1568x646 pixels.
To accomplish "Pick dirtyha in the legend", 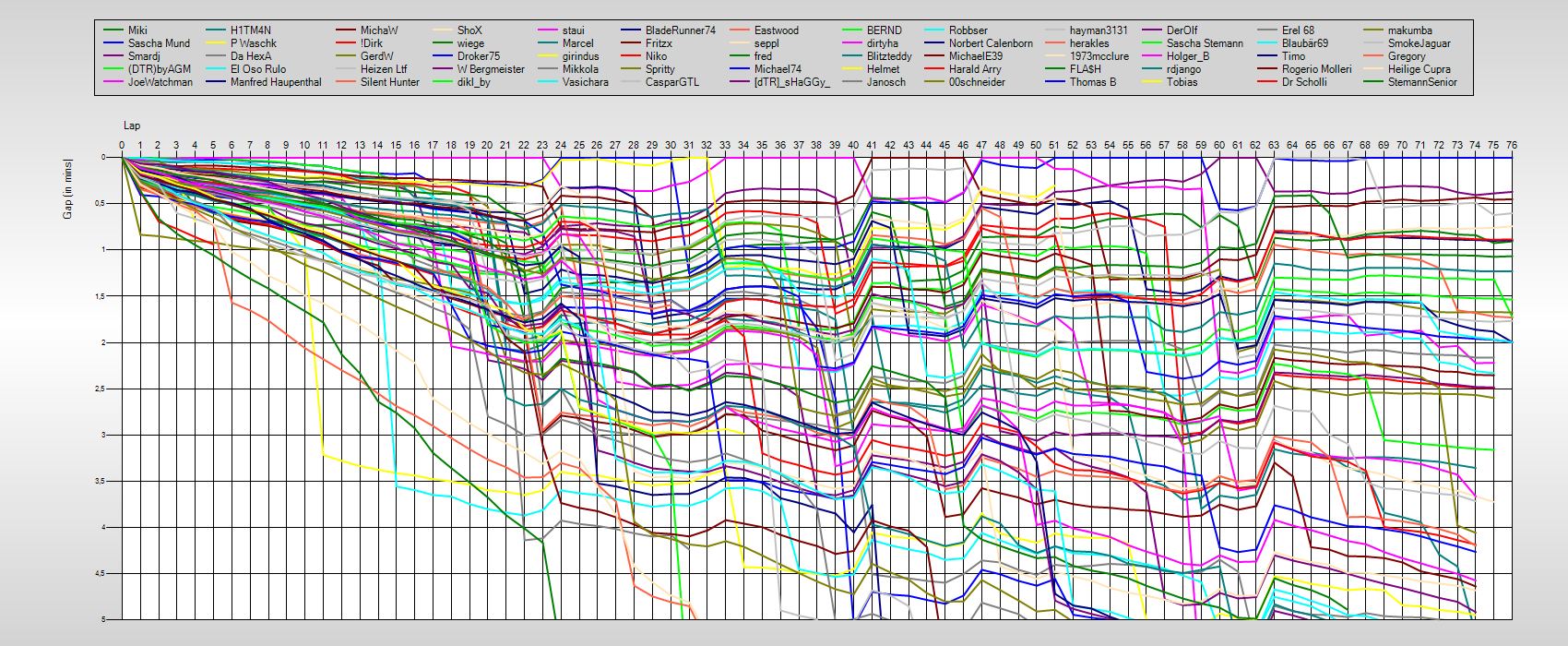I will [x=883, y=43].
